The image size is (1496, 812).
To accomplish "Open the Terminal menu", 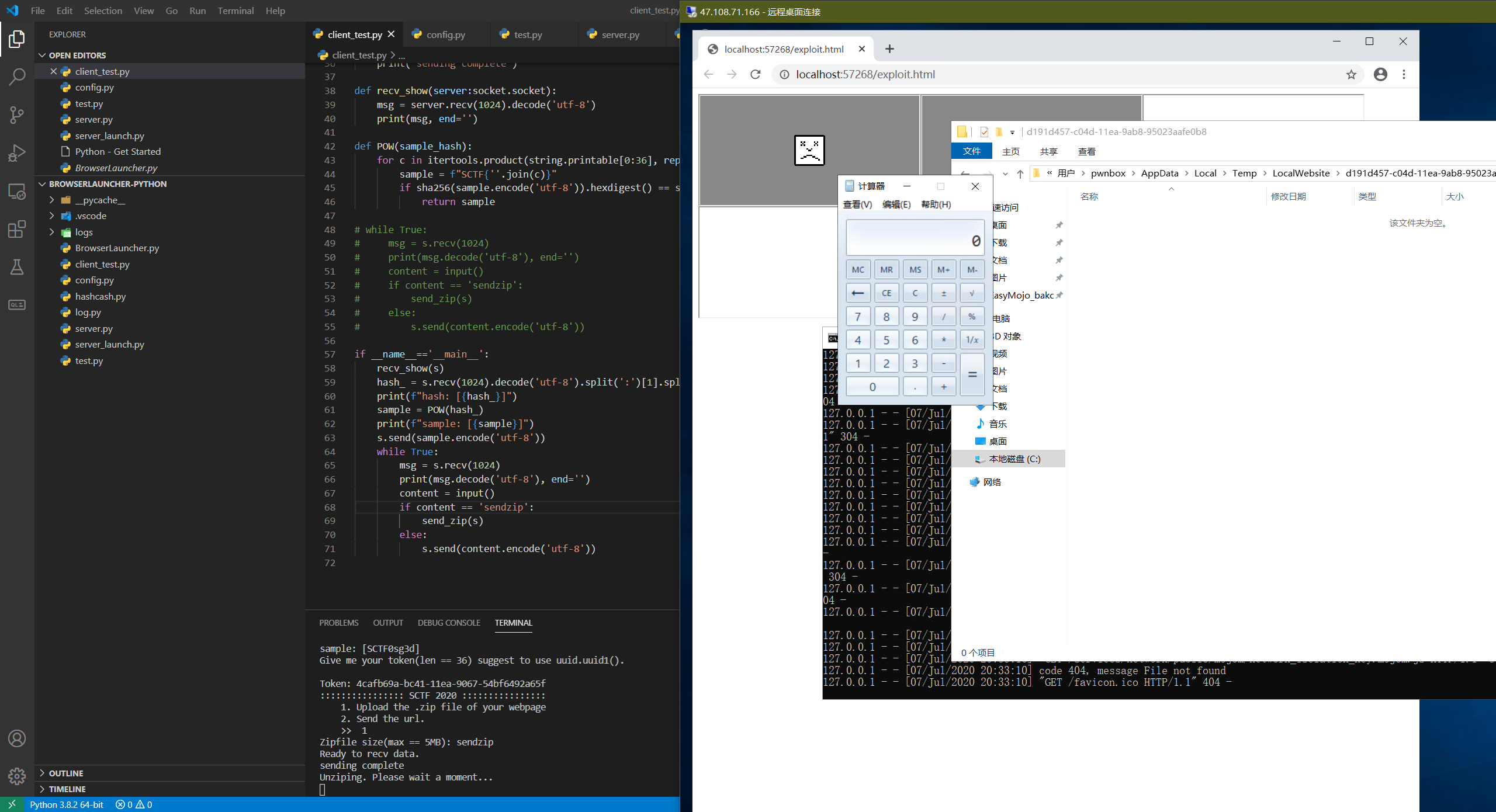I will [236, 11].
